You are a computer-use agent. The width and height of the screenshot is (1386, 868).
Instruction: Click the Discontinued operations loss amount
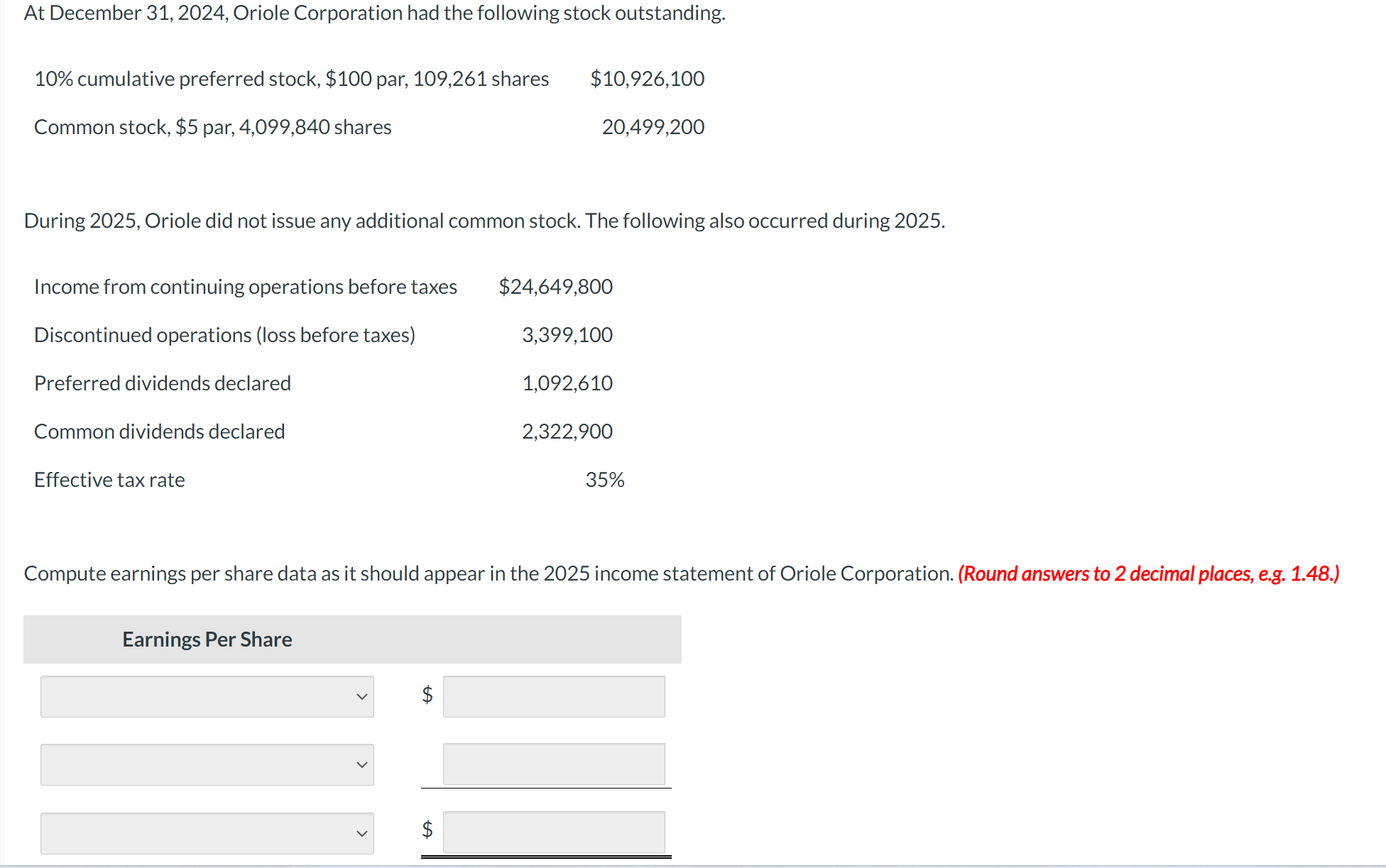pos(567,334)
